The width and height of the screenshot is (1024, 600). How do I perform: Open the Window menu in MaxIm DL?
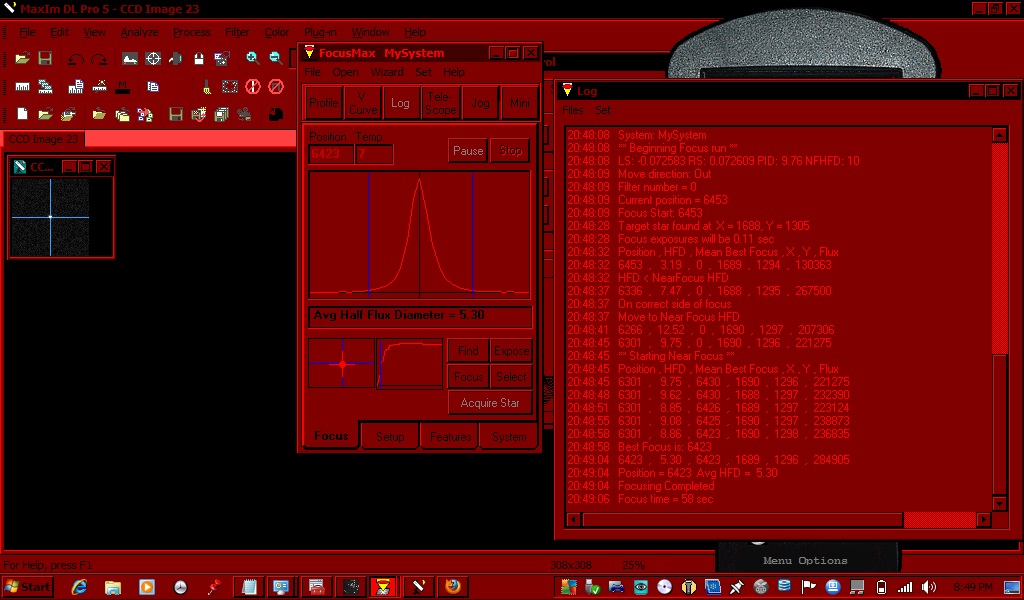[370, 32]
